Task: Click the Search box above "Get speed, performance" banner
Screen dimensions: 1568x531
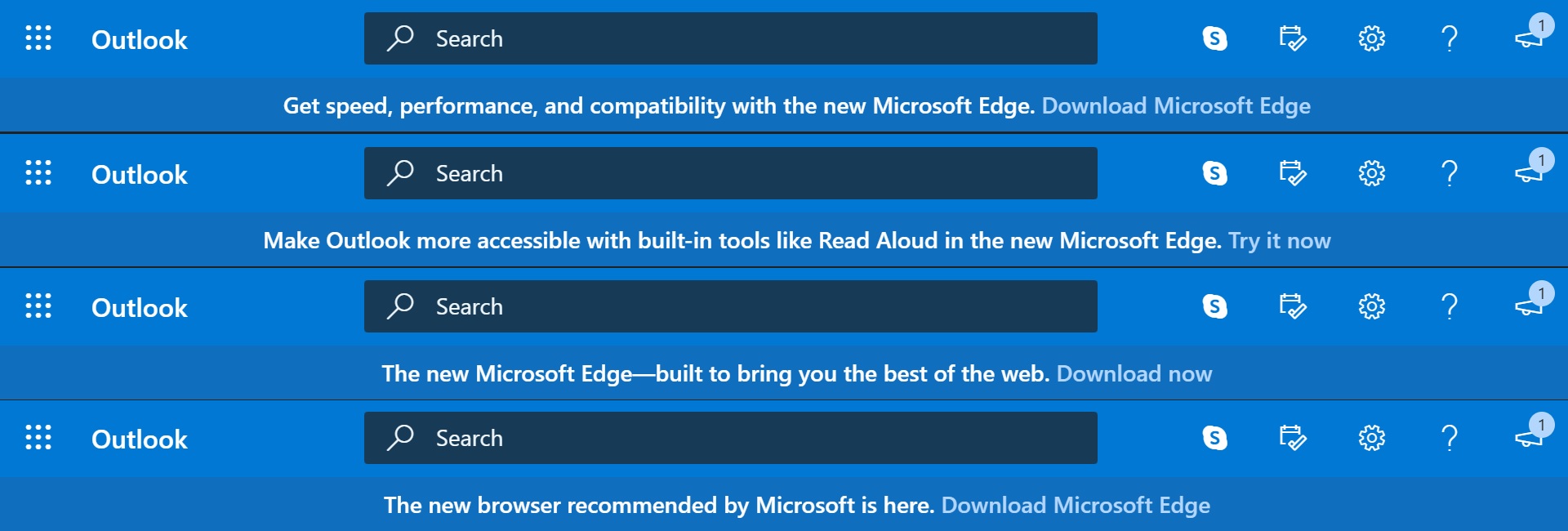Action: 731,38
